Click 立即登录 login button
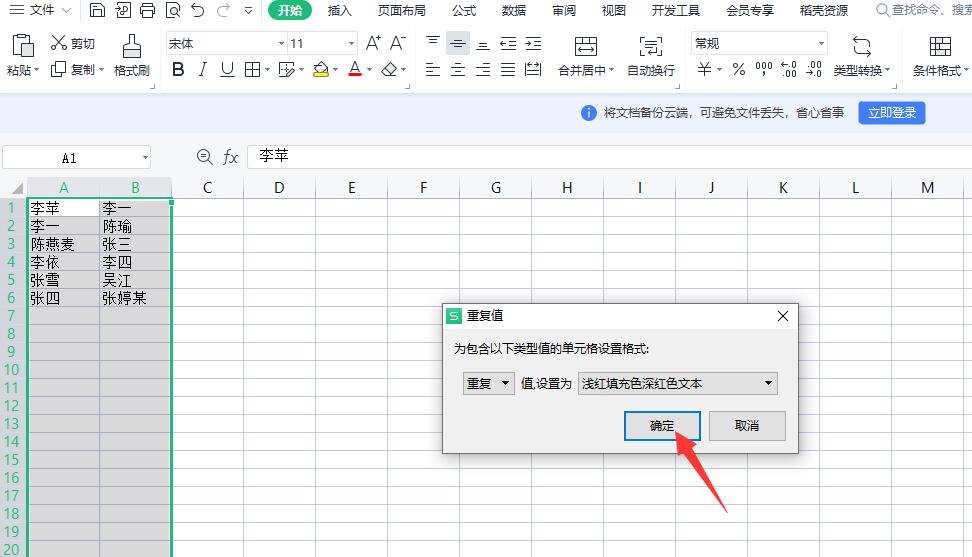Screen dimensions: 972x557 [891, 113]
